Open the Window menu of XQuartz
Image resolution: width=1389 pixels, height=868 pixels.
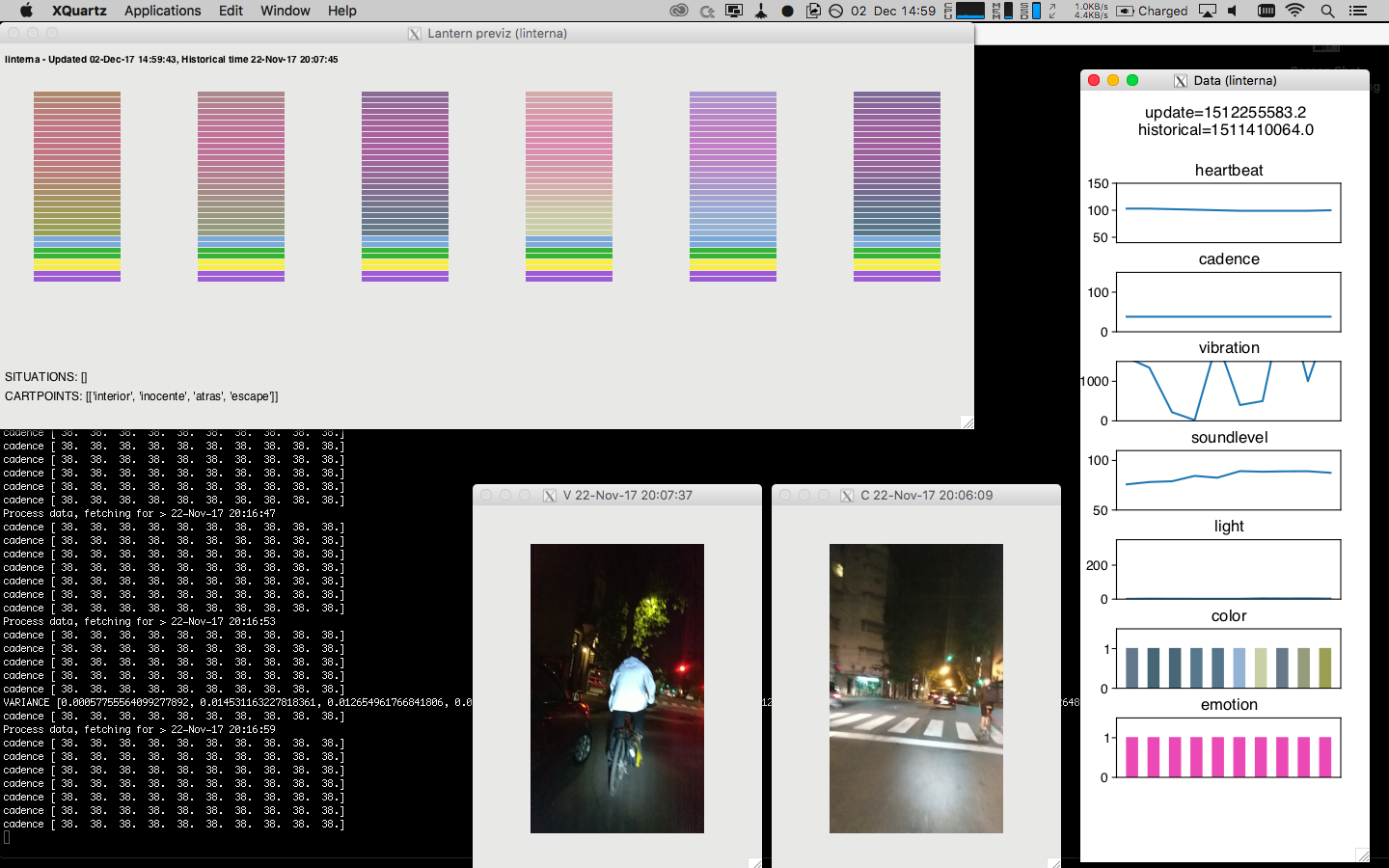(x=285, y=11)
